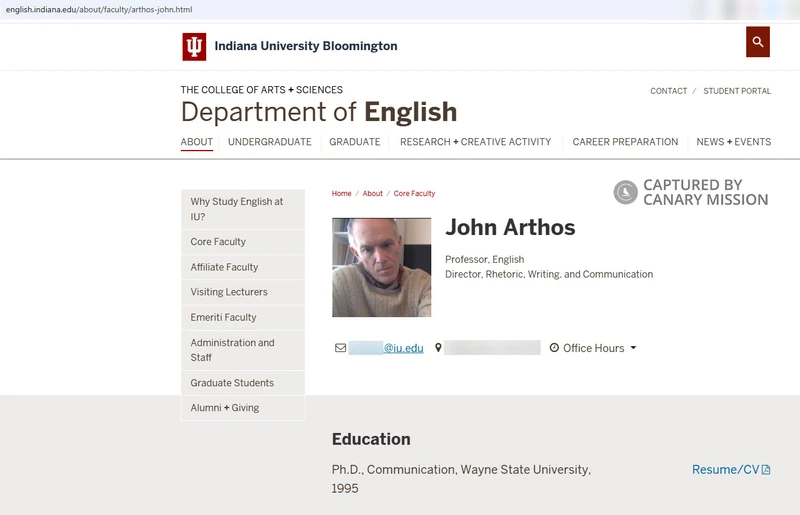Click the @iu.edu email link
Image resolution: width=800 pixels, height=515 pixels.
click(386, 348)
